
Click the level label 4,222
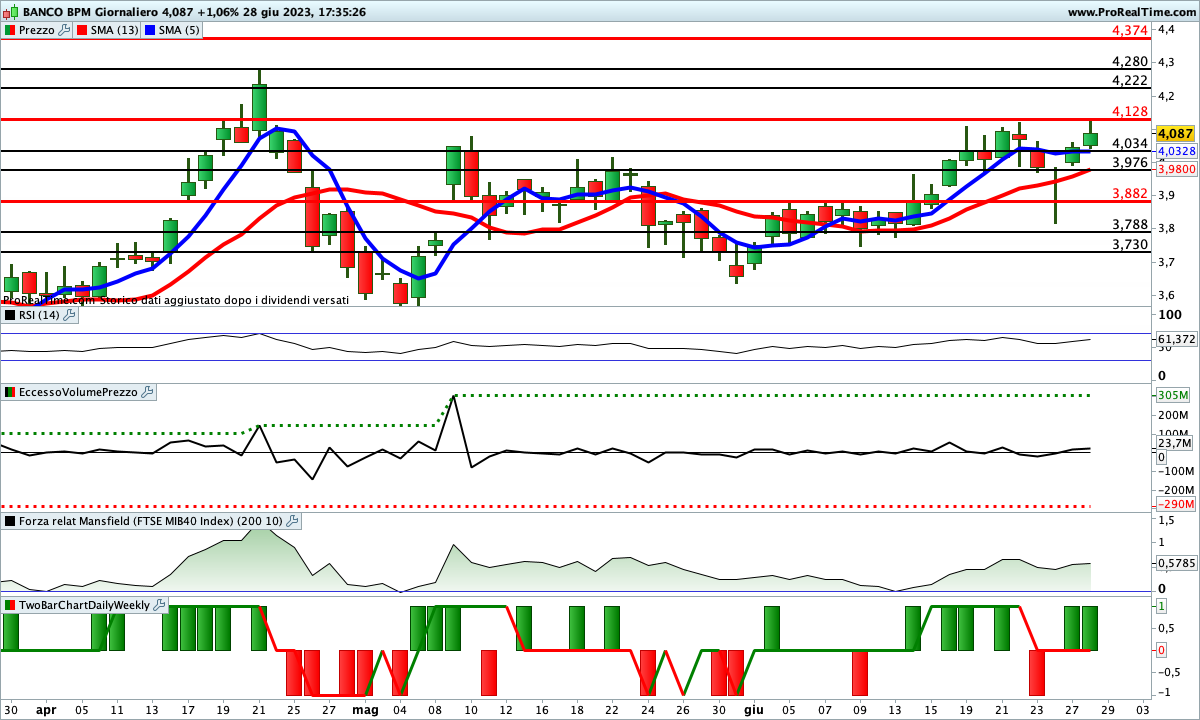[x=1129, y=80]
